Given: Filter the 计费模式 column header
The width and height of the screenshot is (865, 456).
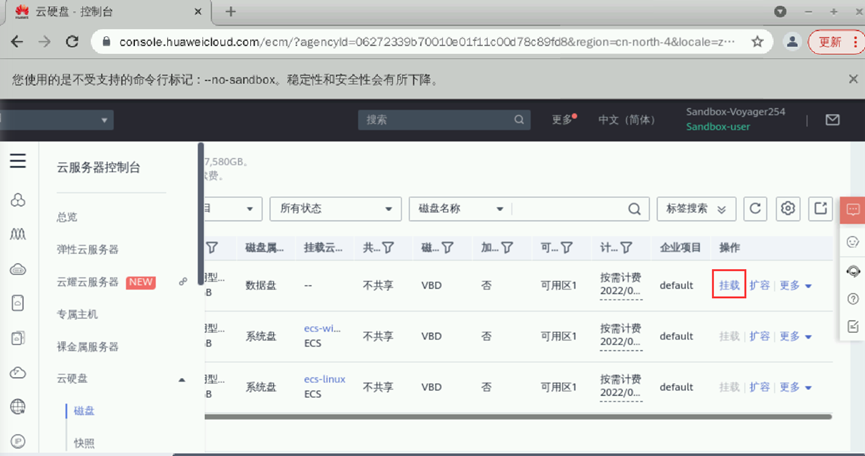Looking at the screenshot, I should click(626, 248).
